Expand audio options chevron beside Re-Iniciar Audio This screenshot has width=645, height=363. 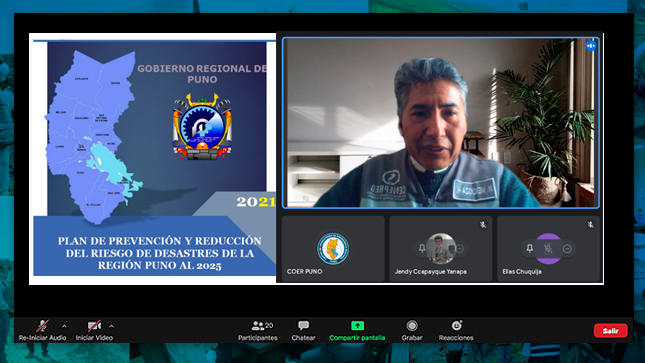point(64,326)
